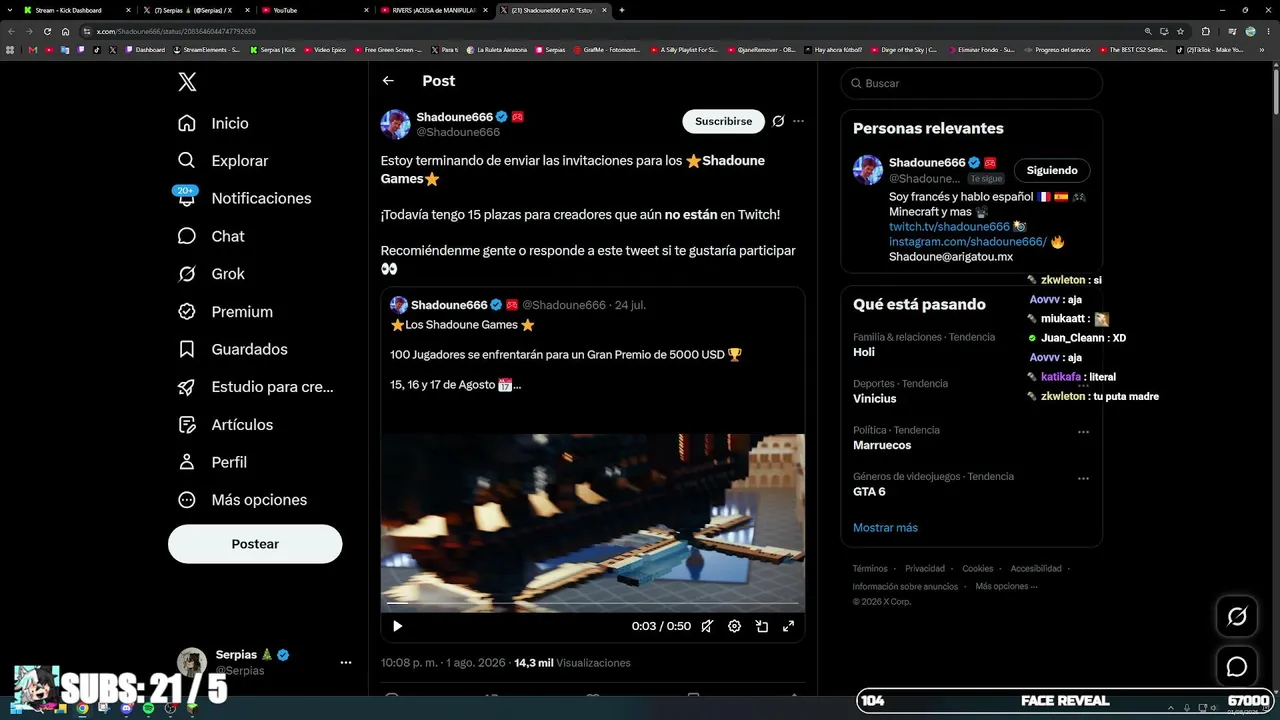Open the Términos footer link
This screenshot has height=720, width=1280.
tap(870, 569)
